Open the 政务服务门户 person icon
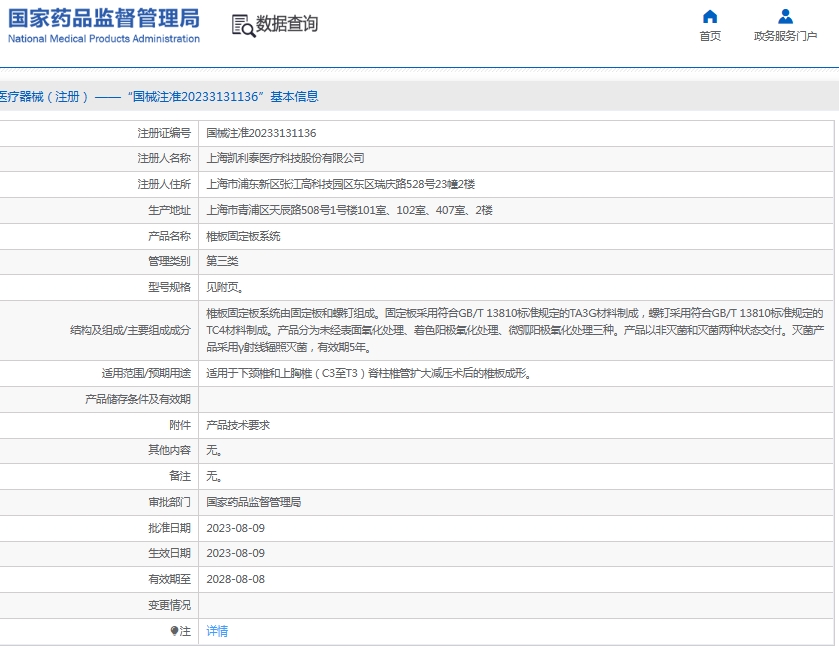 point(785,17)
